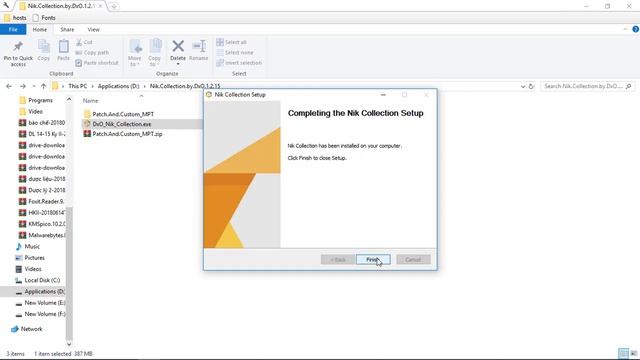The height and width of the screenshot is (360, 640).
Task: Open the Move to dropdown
Action: tap(135, 53)
